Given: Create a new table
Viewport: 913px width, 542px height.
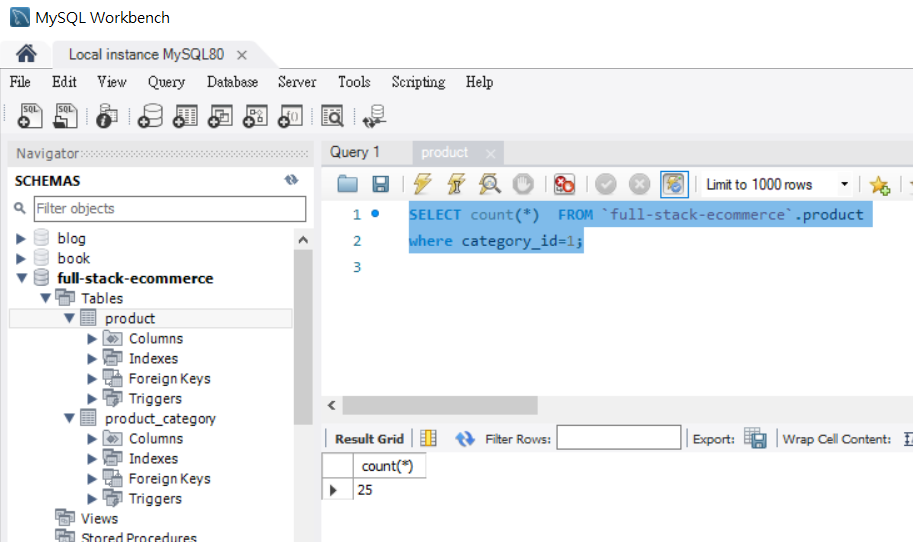Looking at the screenshot, I should [185, 115].
